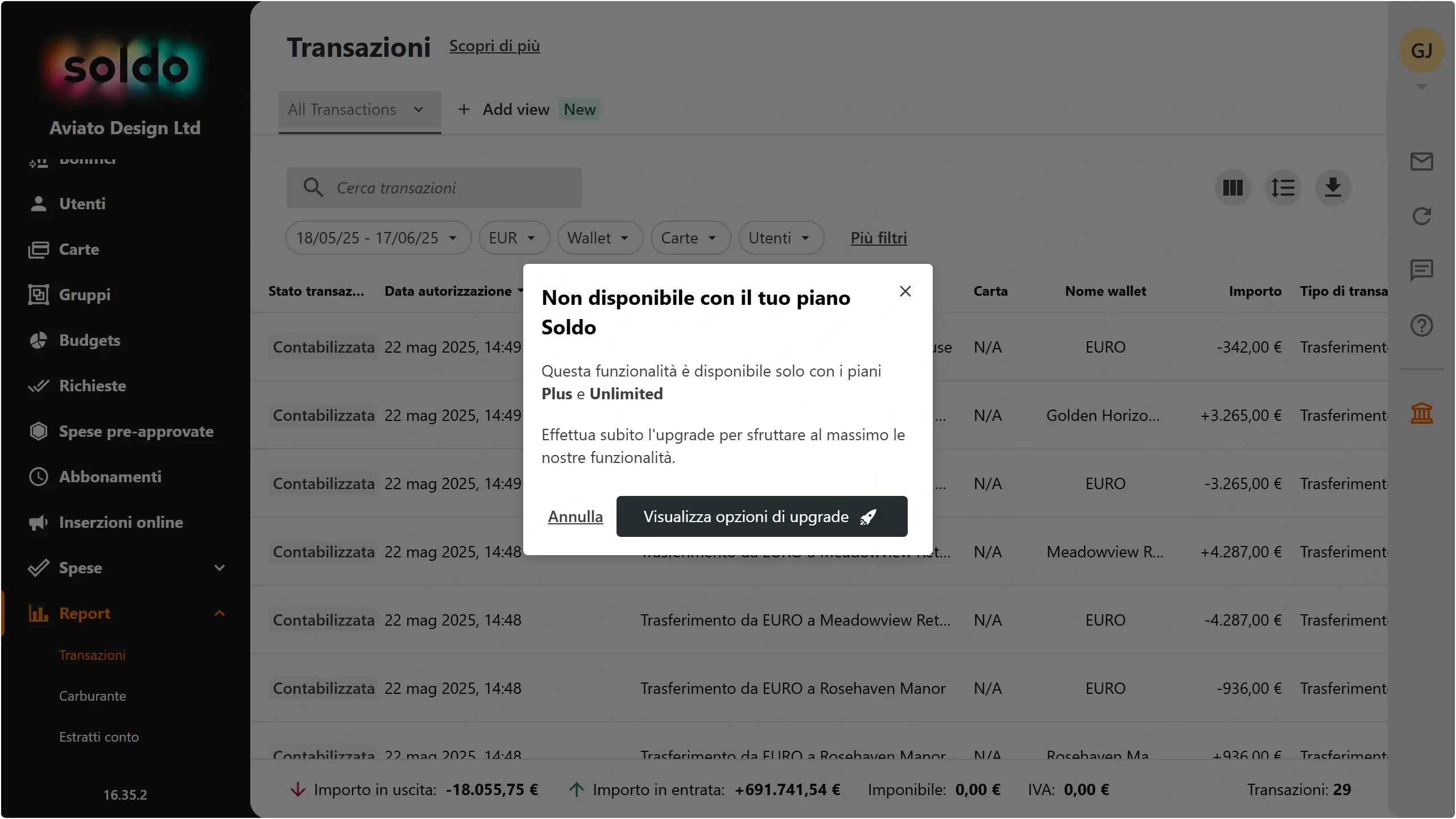Click the Gruppi icon in sidebar
Image resolution: width=1456 pixels, height=819 pixels.
click(38, 295)
